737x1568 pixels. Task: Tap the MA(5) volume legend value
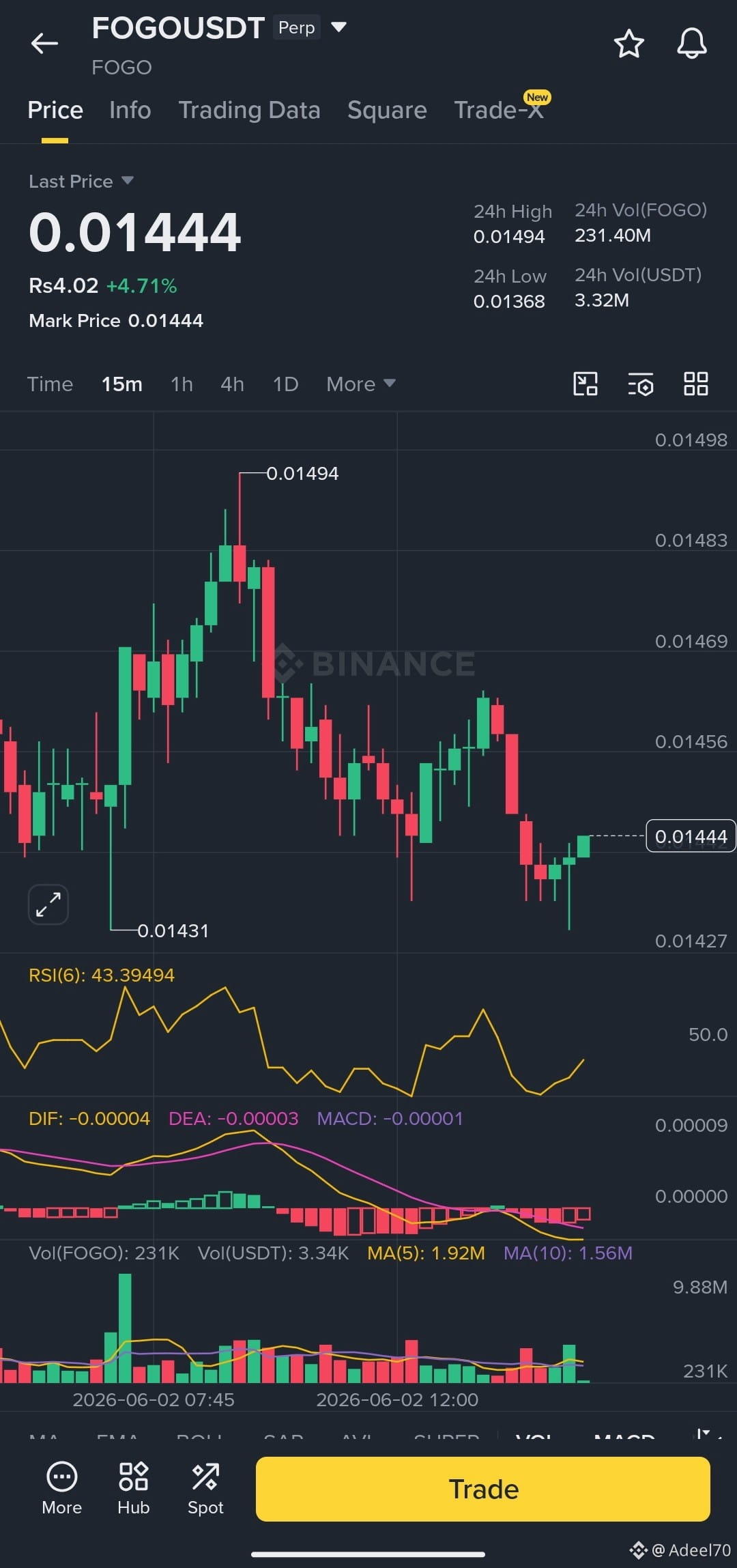pyautogui.click(x=426, y=1253)
